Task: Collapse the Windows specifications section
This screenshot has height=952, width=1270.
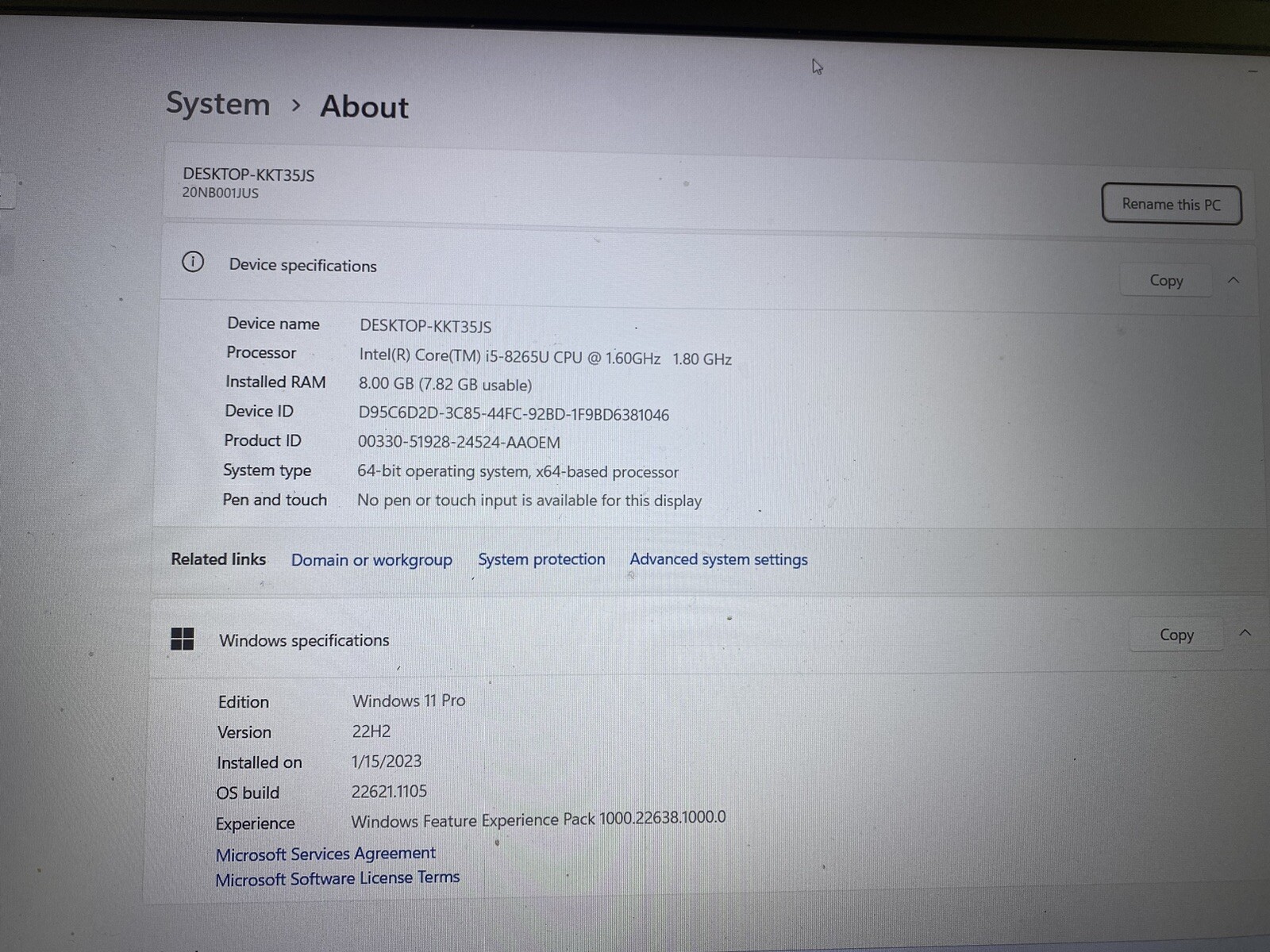Action: pos(1245,633)
